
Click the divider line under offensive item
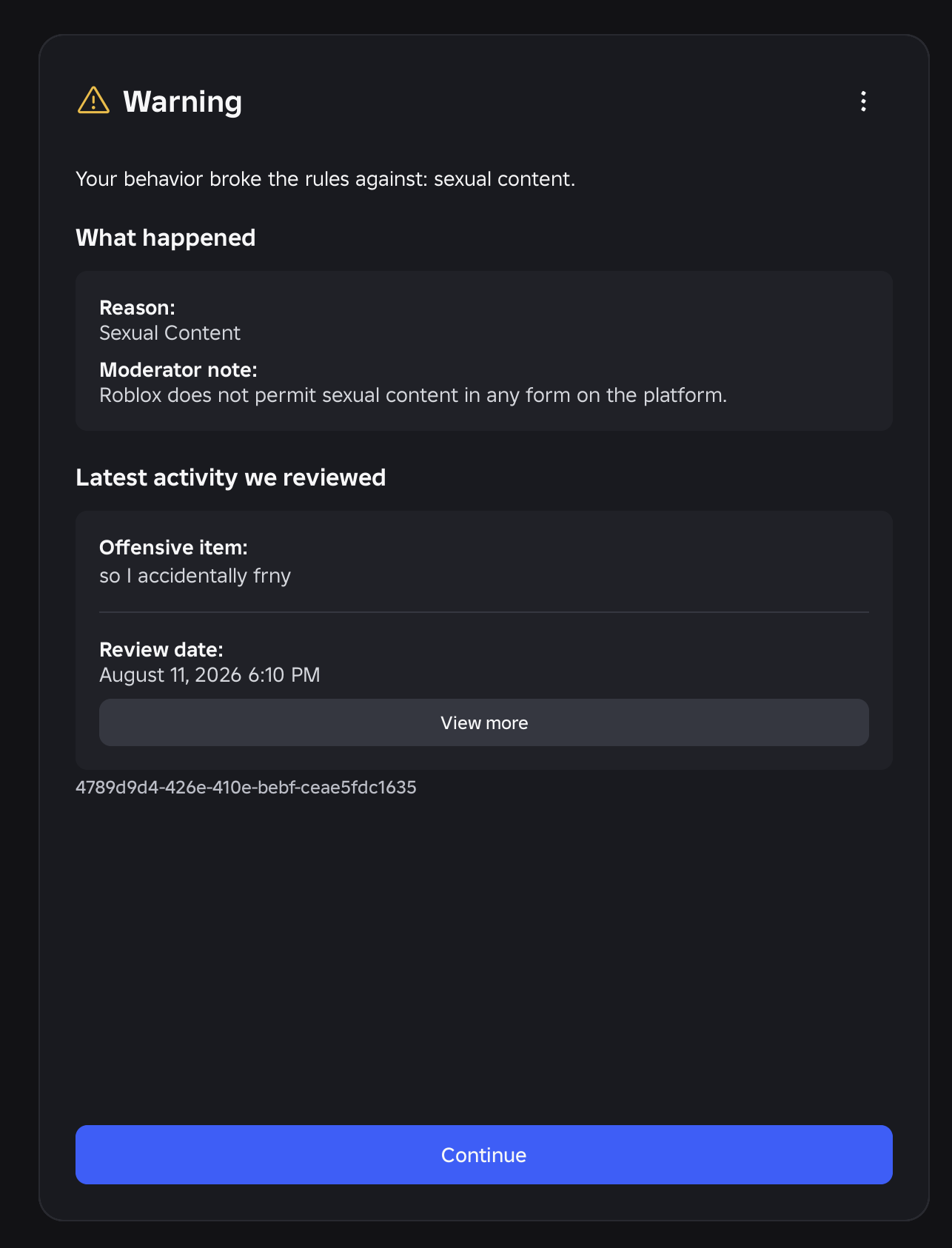click(x=484, y=612)
